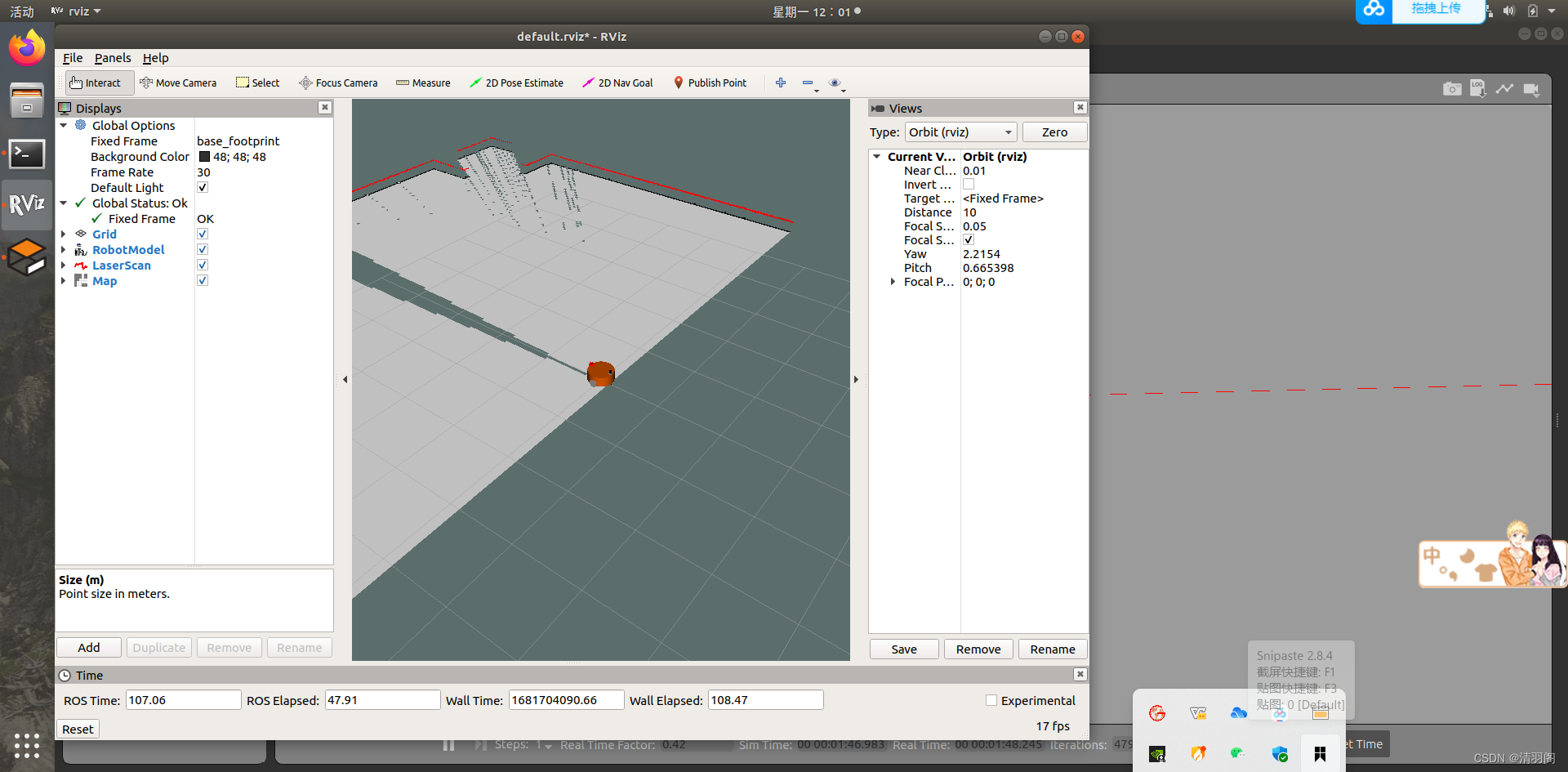Click the RViz dock icon
The image size is (1568, 772).
27,204
